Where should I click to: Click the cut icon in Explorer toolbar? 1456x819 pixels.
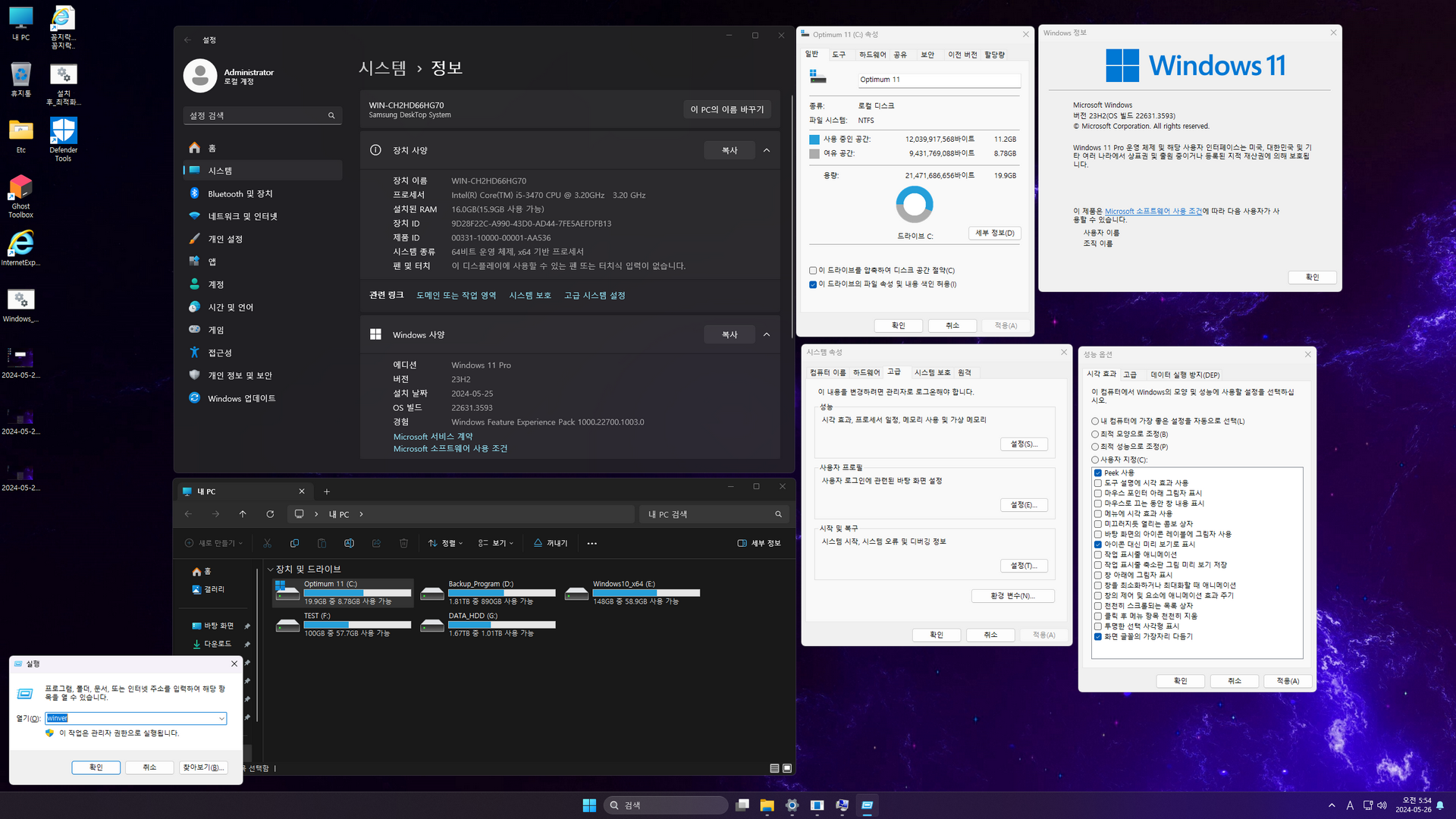pos(267,543)
